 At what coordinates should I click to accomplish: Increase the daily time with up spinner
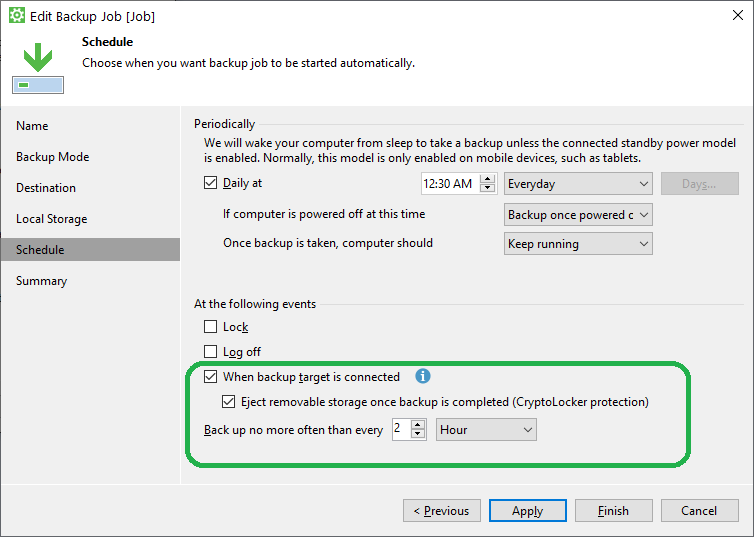point(488,179)
